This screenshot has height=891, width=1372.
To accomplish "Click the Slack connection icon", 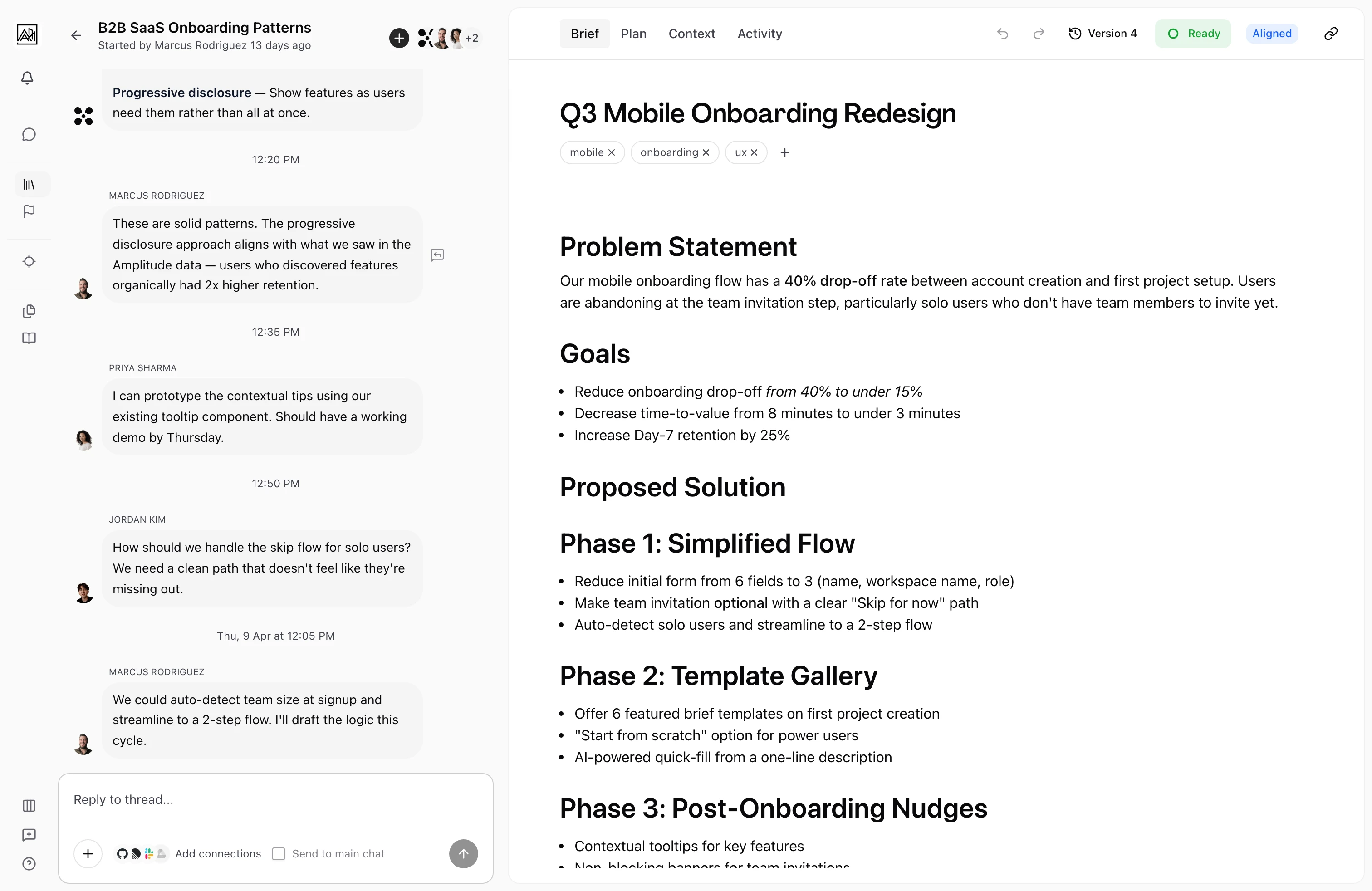I will 149,853.
